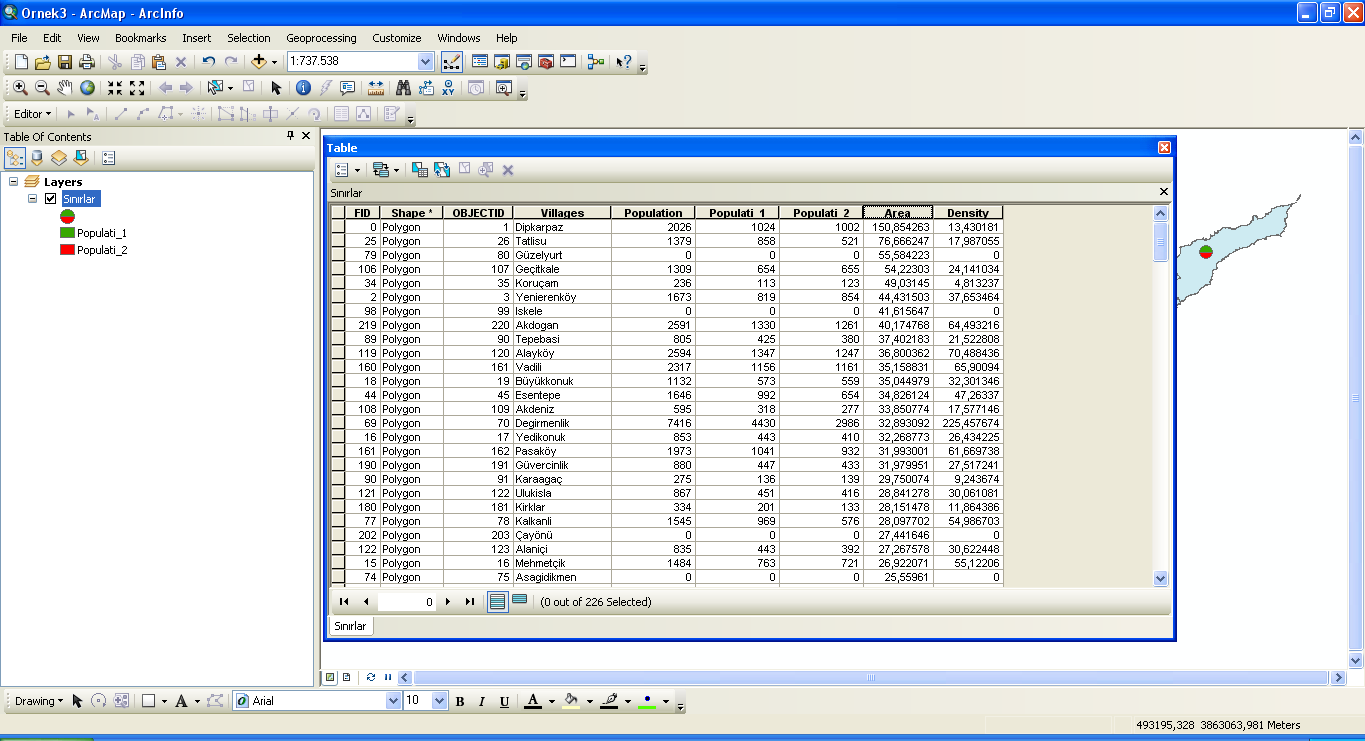Open the Drawing dropdown menu
The image size is (1365, 741).
[39, 701]
